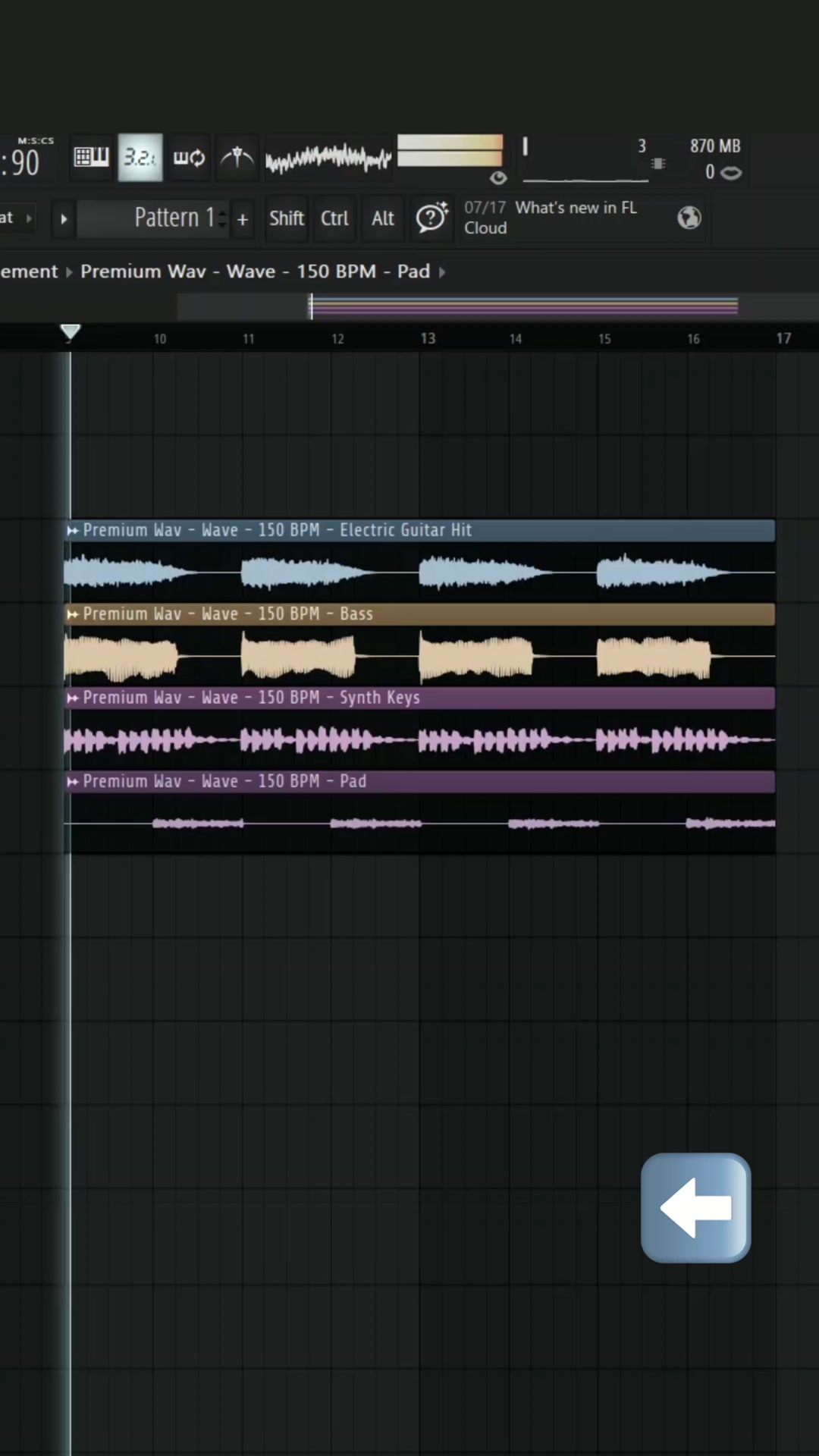Click the 870 MB memory readout

[714, 146]
